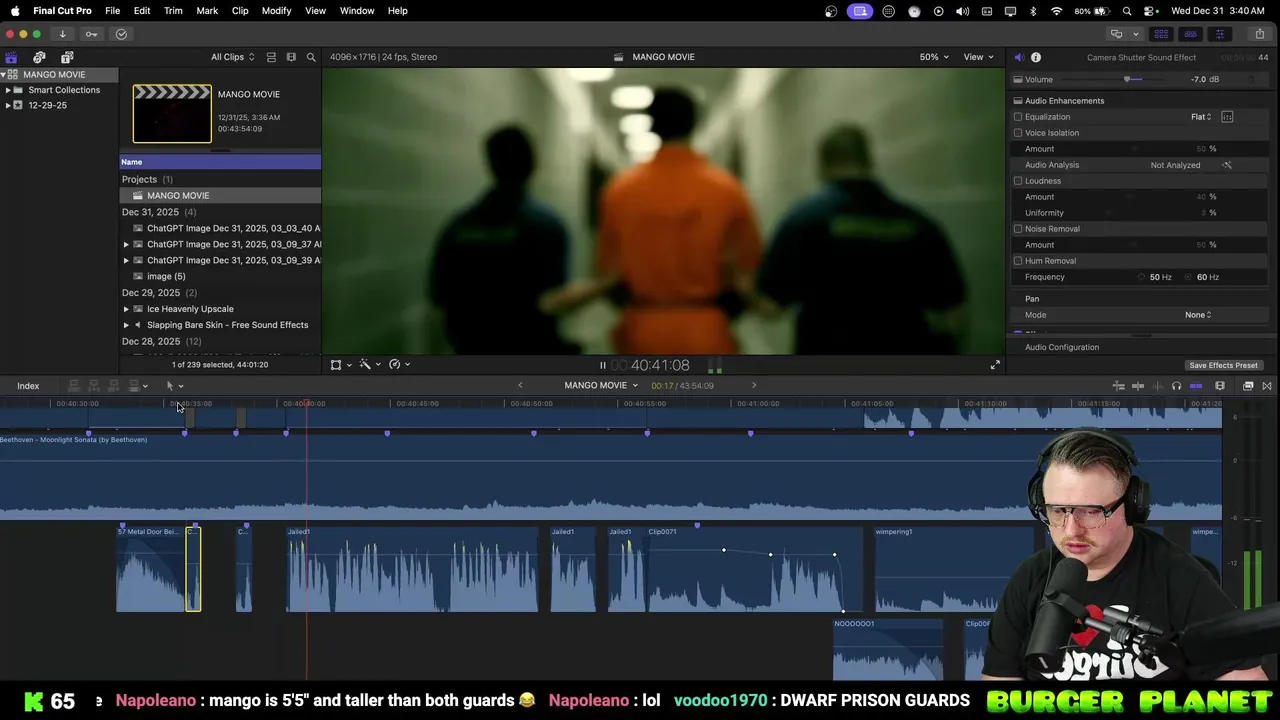Image resolution: width=1280 pixels, height=720 pixels.
Task: Toggle the browser panel grid button
Action: [x=1161, y=34]
